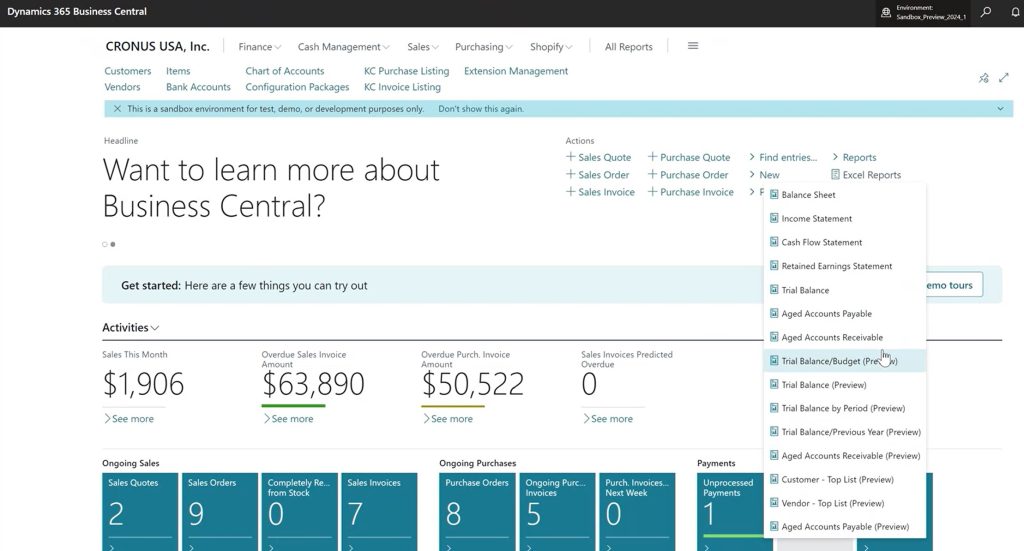
Task: Click the personalize pin icon at the right
Action: coord(984,78)
